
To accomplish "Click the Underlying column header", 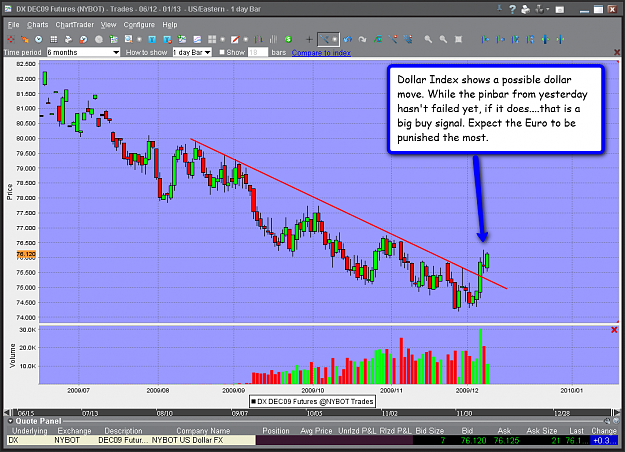I will (29, 431).
